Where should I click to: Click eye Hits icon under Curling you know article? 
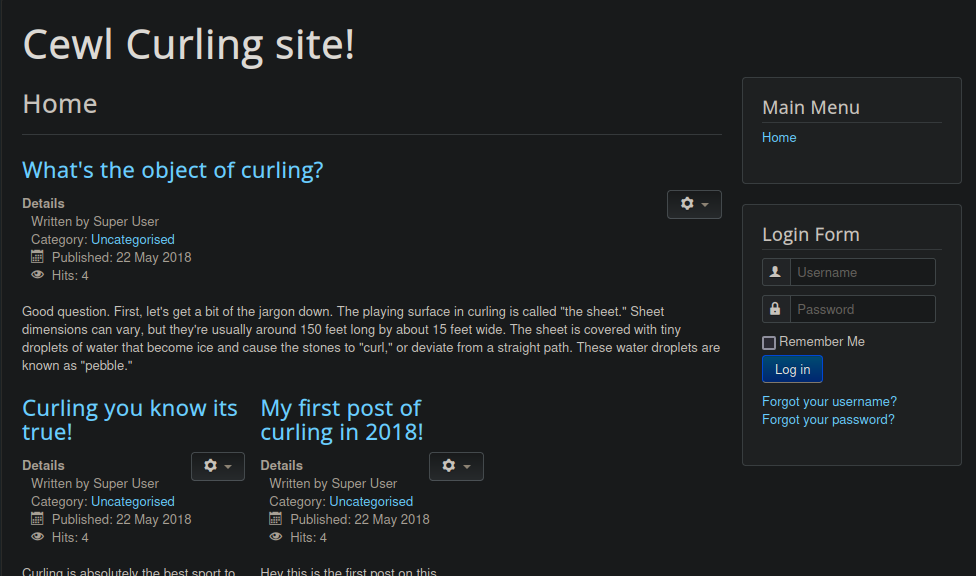click(x=37, y=537)
